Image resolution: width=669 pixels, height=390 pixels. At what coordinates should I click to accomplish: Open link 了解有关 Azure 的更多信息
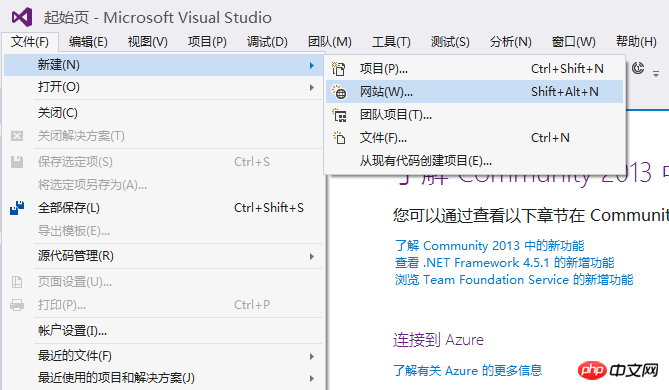(468, 370)
